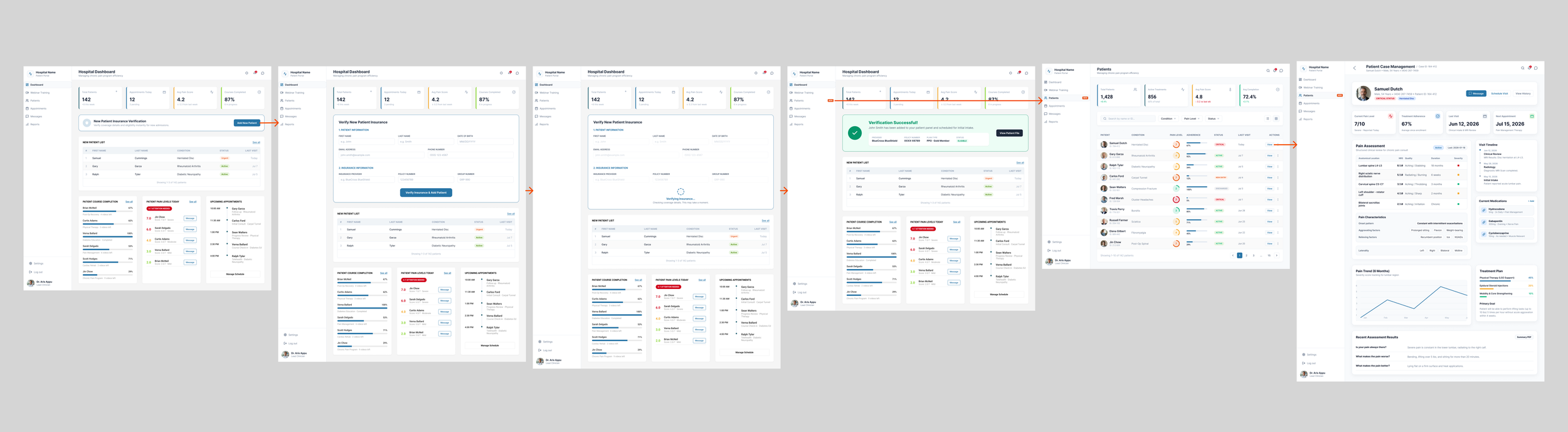Open Messages in the insurance form frame sidebar
1568x432 pixels.
289,117
